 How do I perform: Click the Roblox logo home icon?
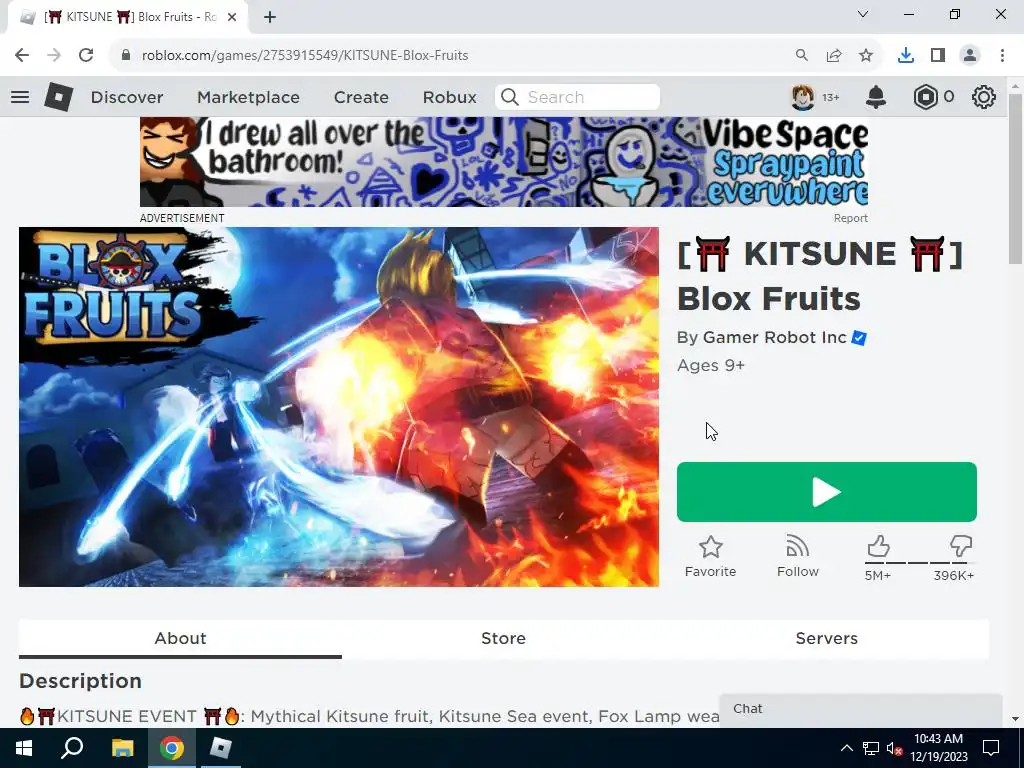tap(58, 97)
